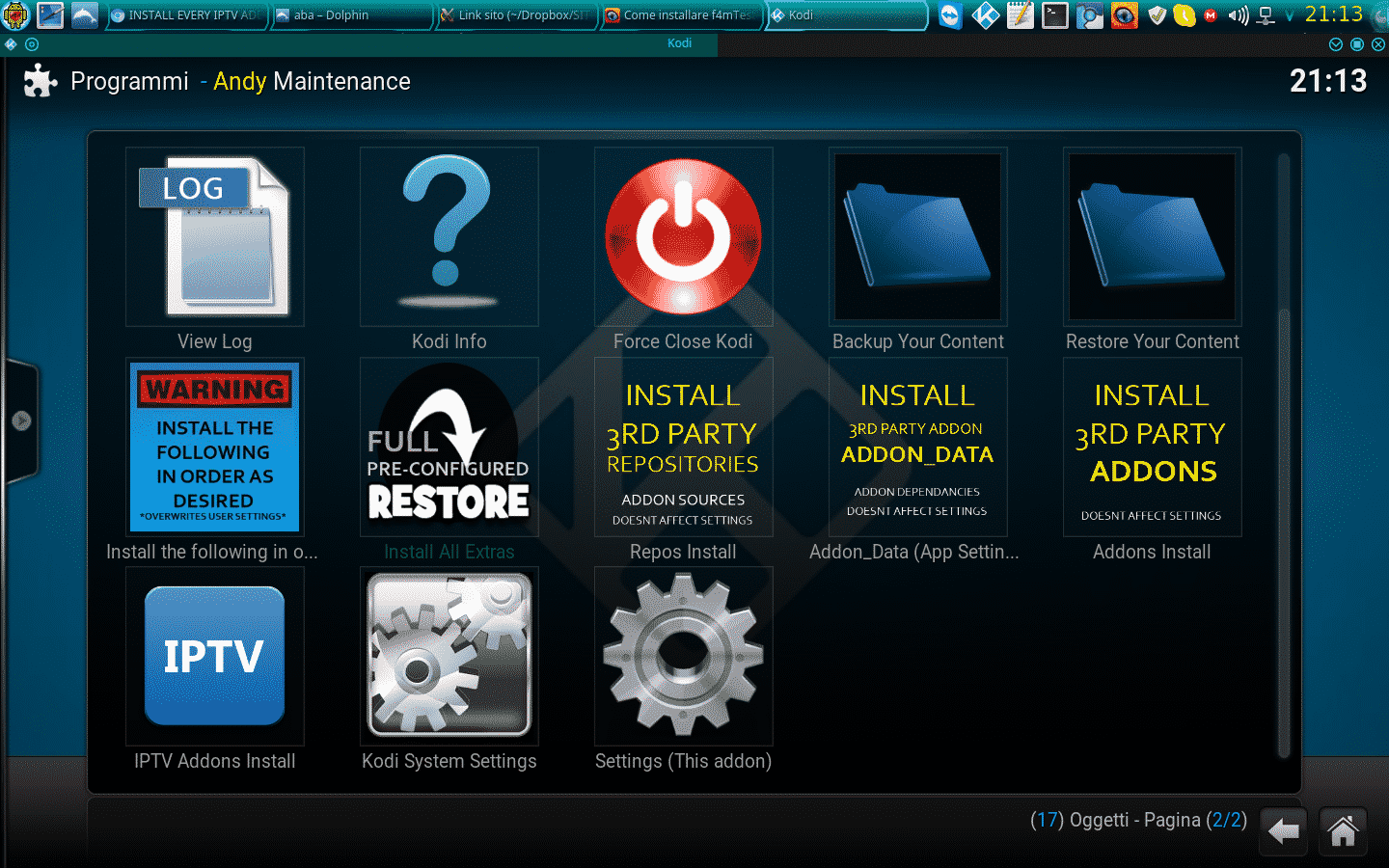Image resolution: width=1389 pixels, height=868 pixels.
Task: Open the eye icon application
Action: 1125,15
